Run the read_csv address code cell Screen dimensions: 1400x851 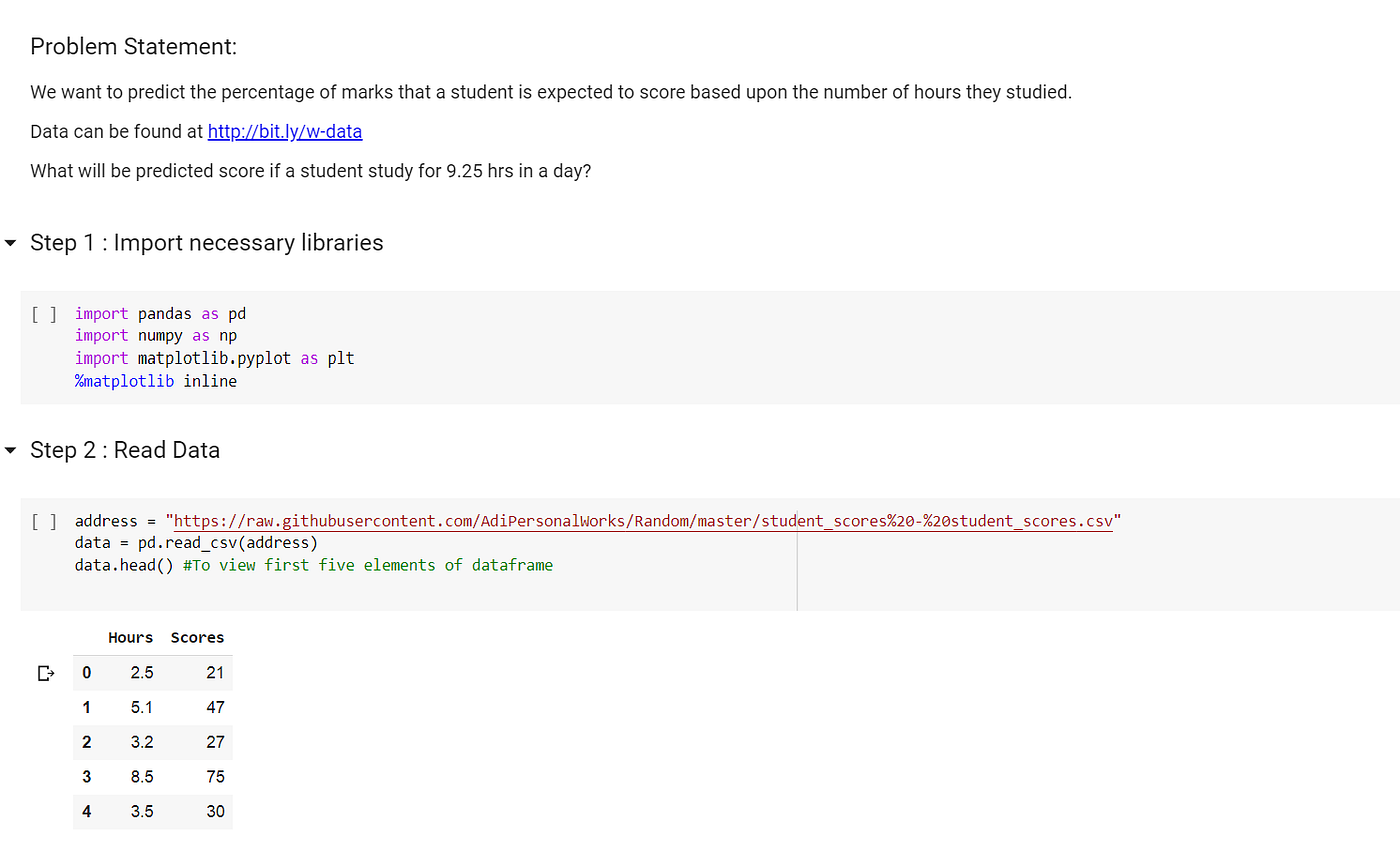coord(43,521)
